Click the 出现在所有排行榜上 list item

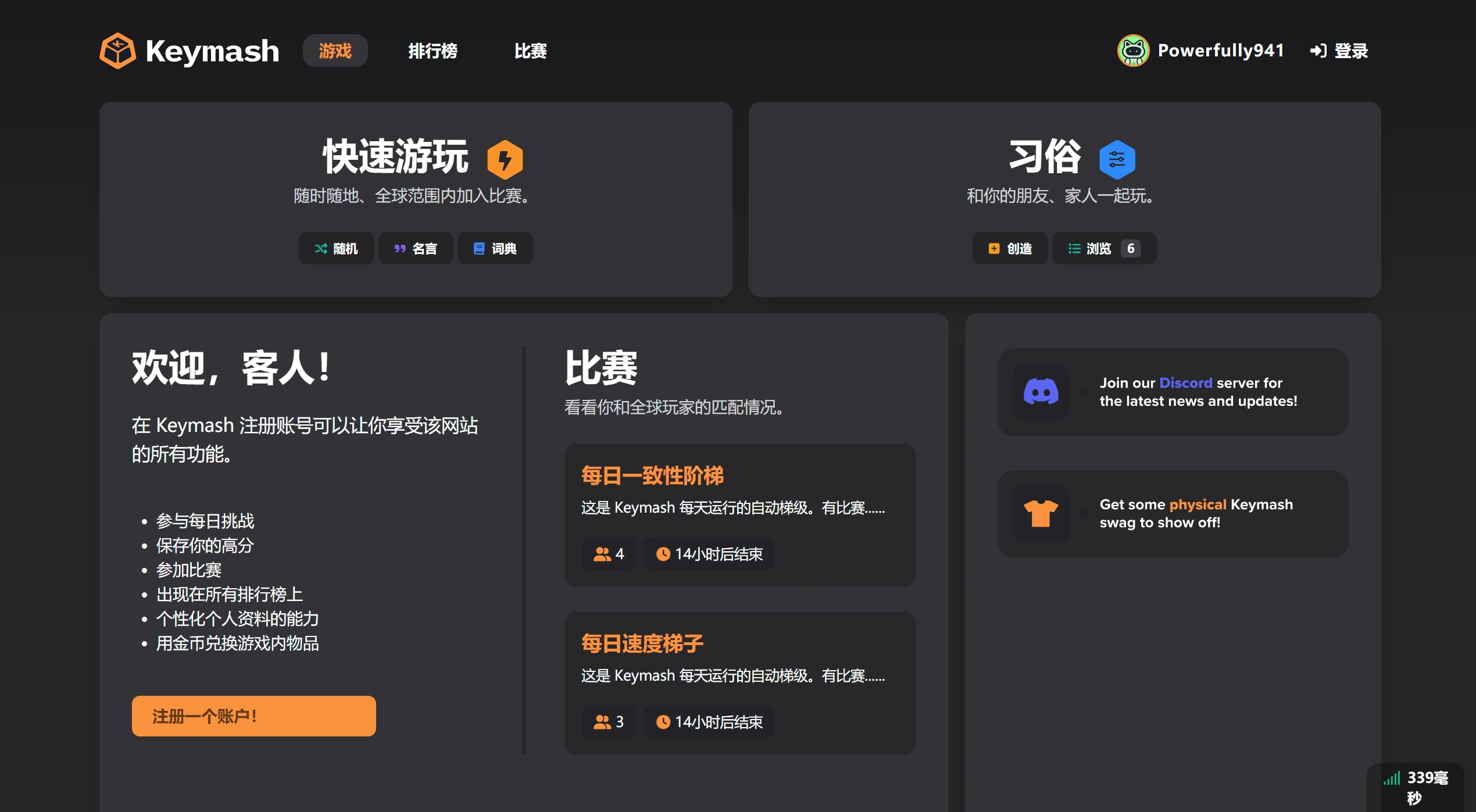(x=230, y=595)
